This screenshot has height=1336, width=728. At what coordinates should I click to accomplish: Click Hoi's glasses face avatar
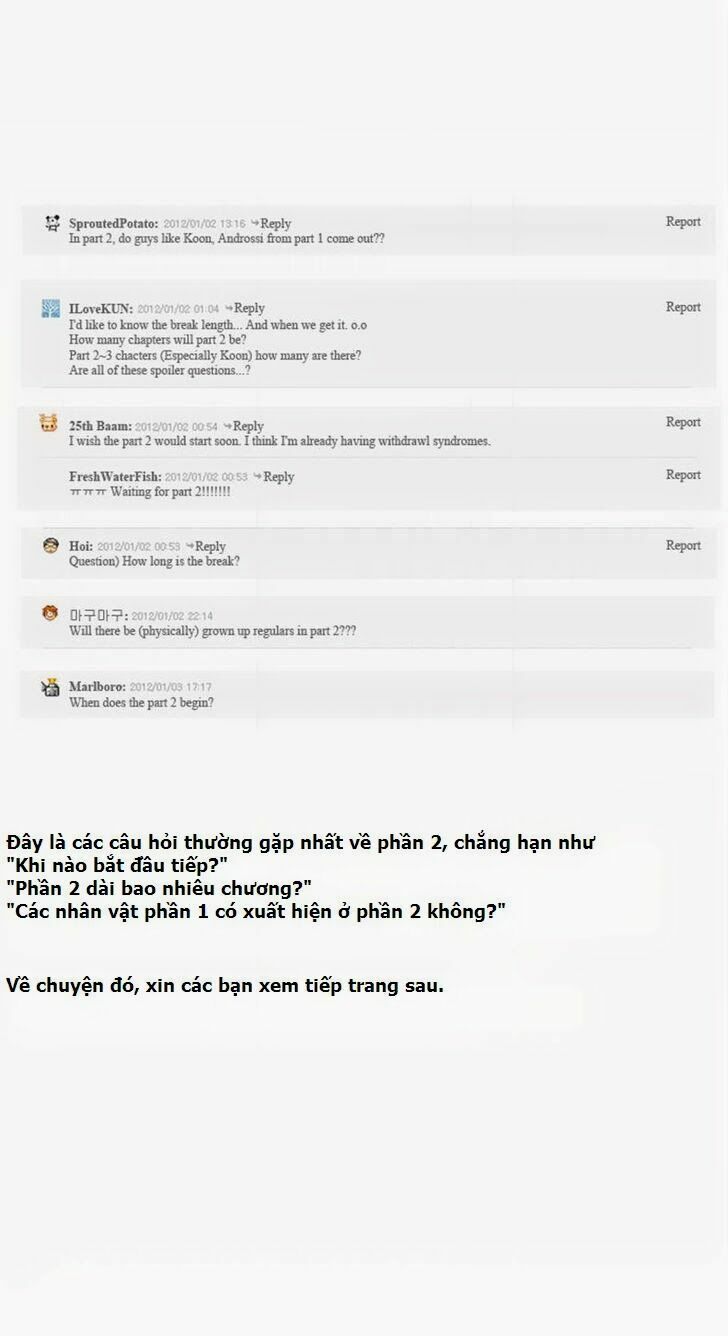51,545
